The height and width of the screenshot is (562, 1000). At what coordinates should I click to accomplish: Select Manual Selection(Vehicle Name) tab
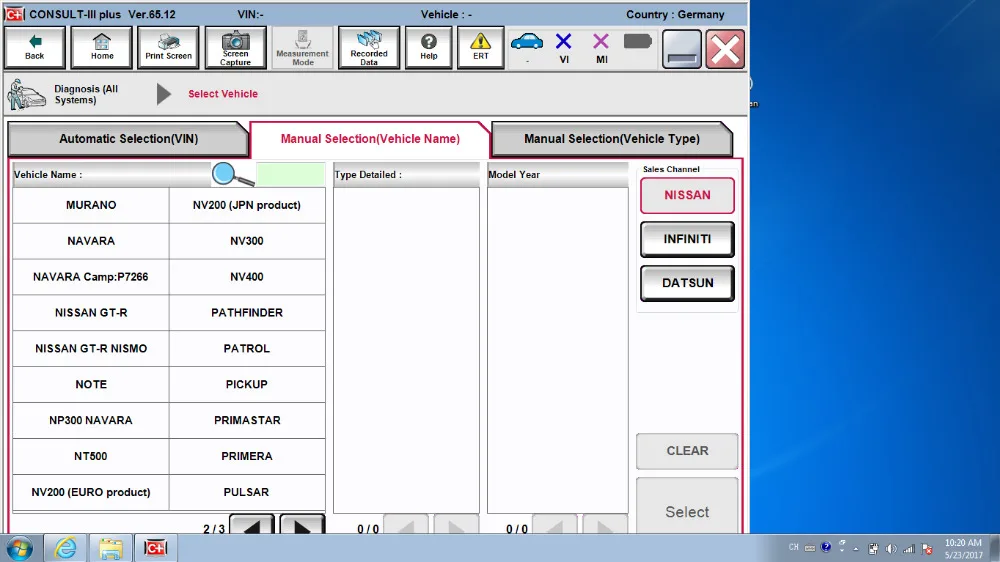click(370, 138)
